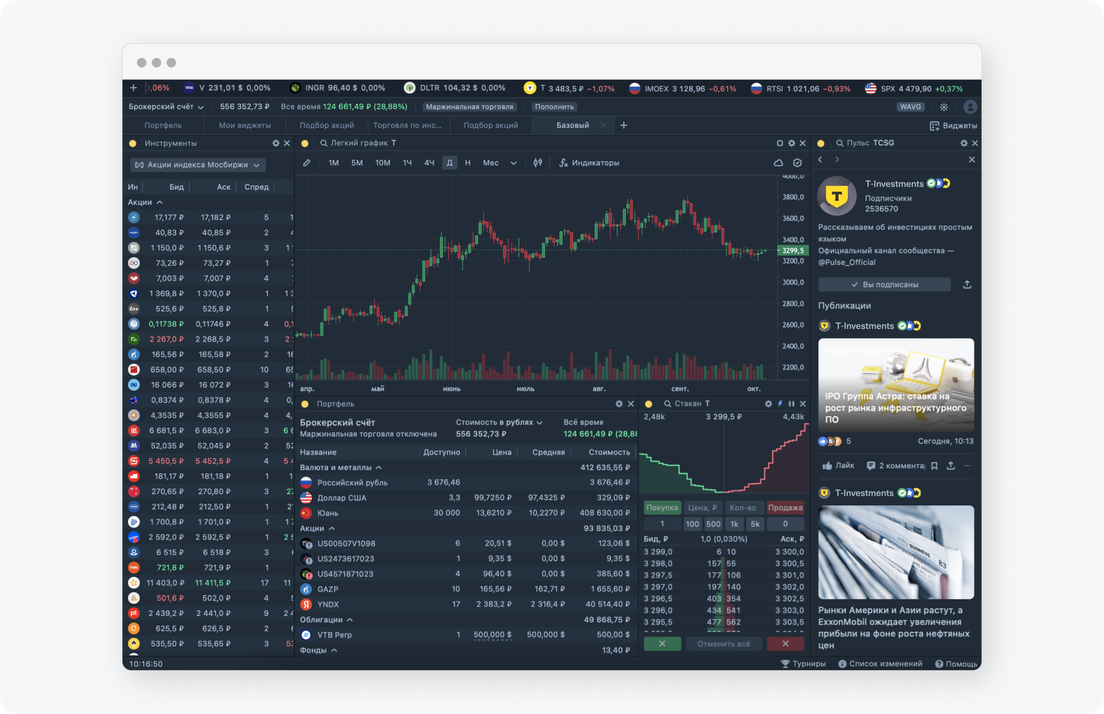1104x714 pixels.
Task: Open settings gear of Стакан widget
Action: (768, 404)
